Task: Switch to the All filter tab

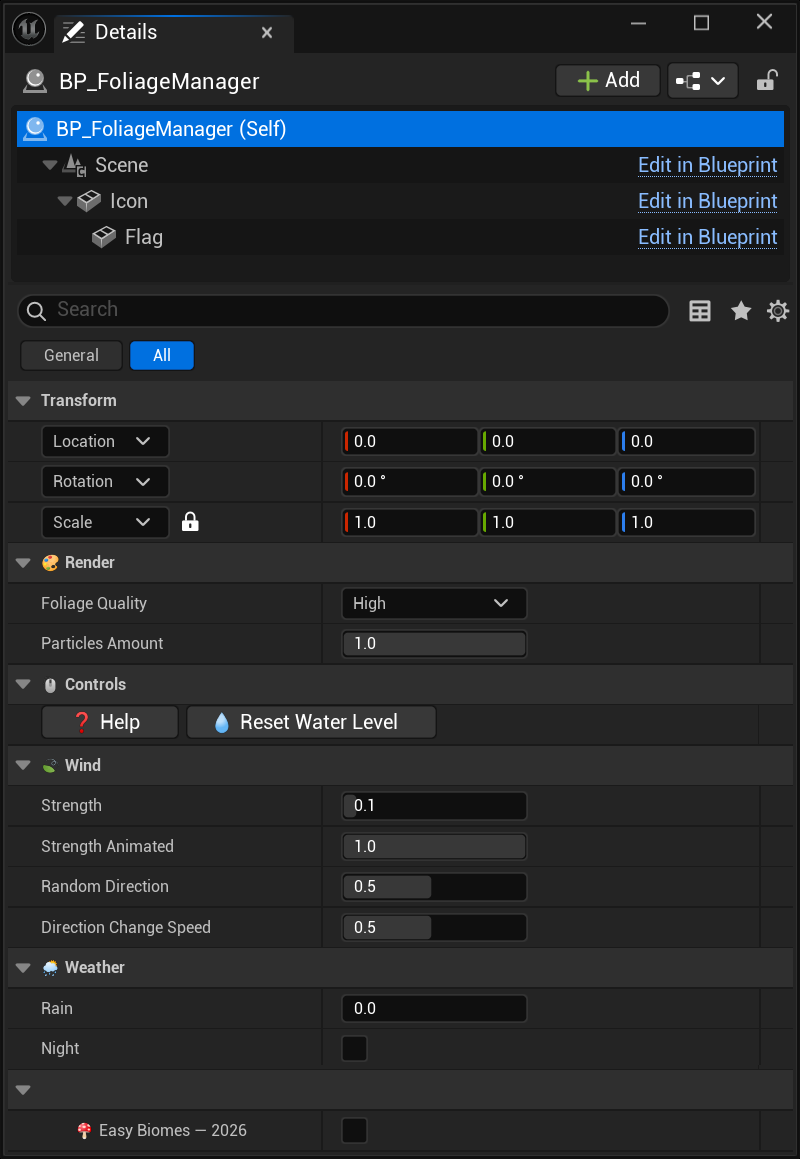Action: pyautogui.click(x=162, y=356)
